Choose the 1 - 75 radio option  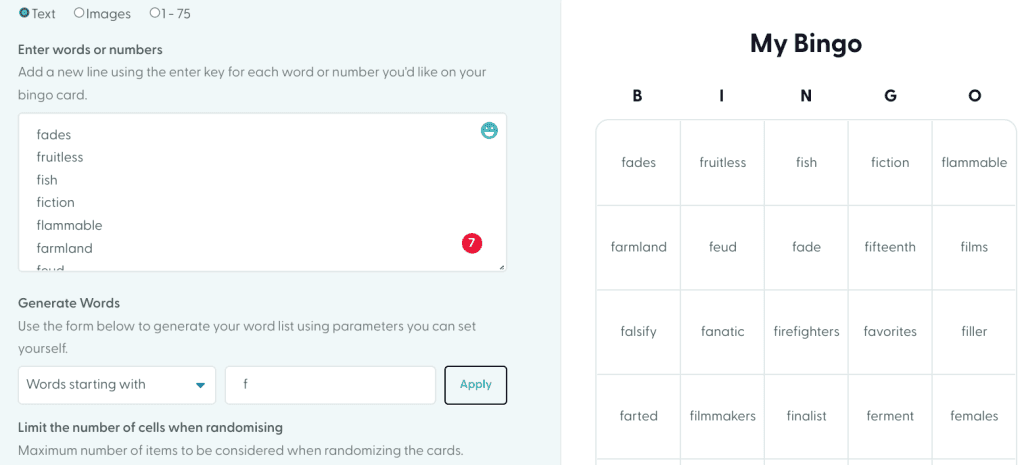(x=154, y=13)
